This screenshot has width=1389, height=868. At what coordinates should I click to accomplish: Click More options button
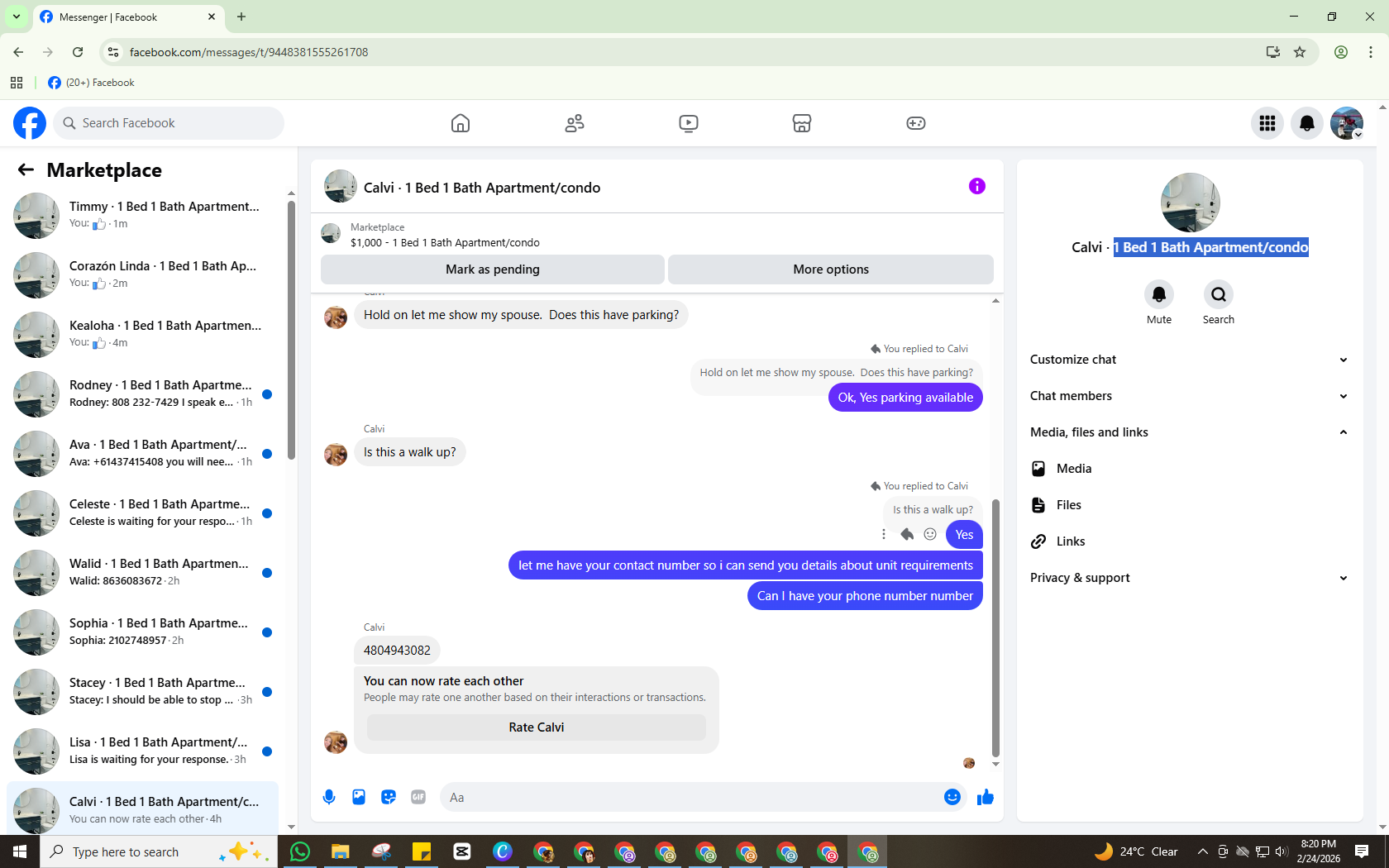coord(831,269)
